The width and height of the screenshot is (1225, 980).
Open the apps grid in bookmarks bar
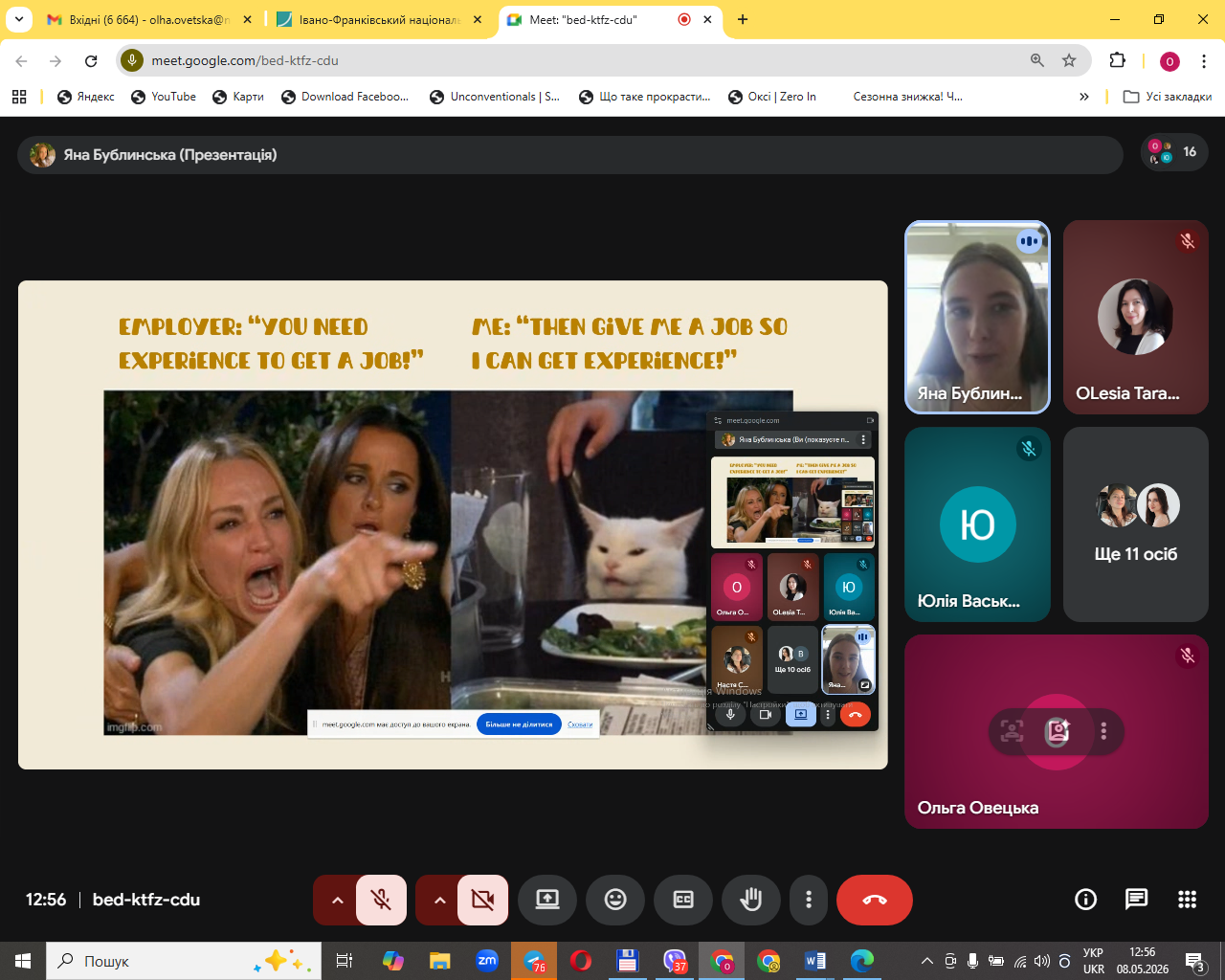point(19,97)
